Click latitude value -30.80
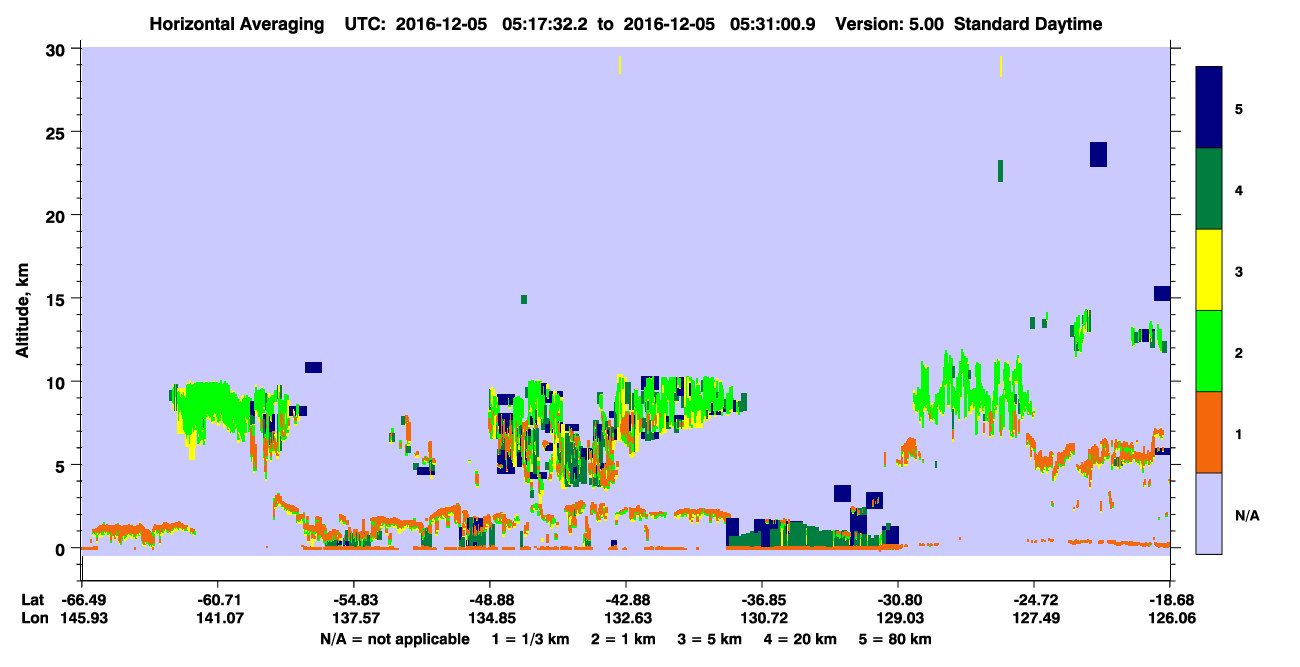 (x=898, y=600)
